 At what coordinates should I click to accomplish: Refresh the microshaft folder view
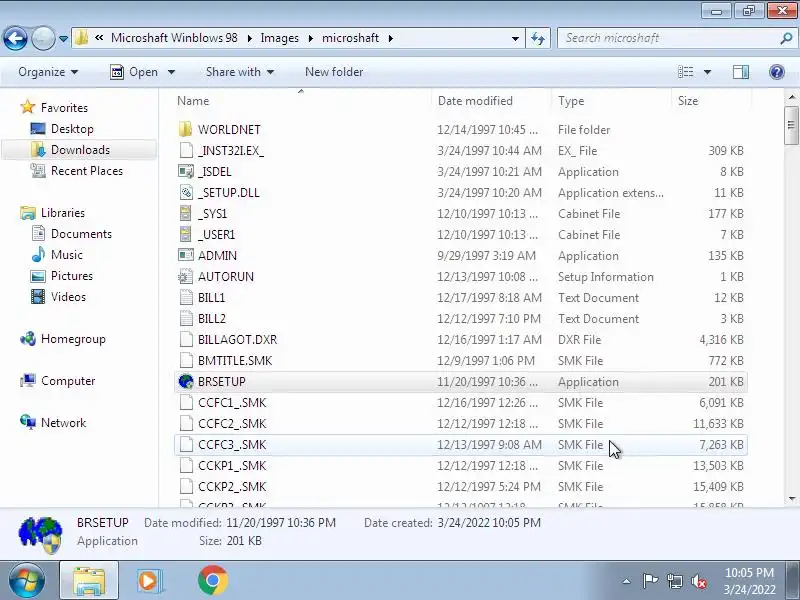[538, 38]
